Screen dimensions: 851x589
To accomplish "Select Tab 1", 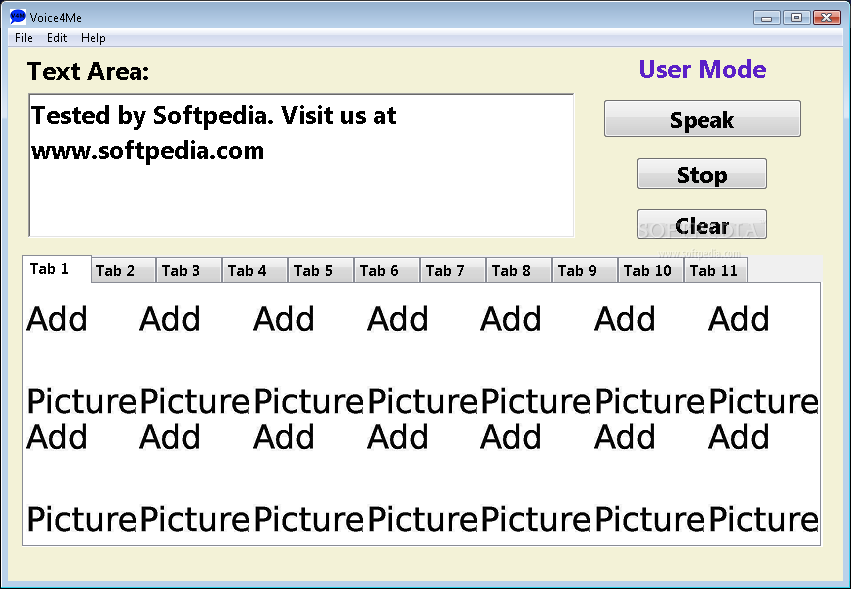I will 56,269.
